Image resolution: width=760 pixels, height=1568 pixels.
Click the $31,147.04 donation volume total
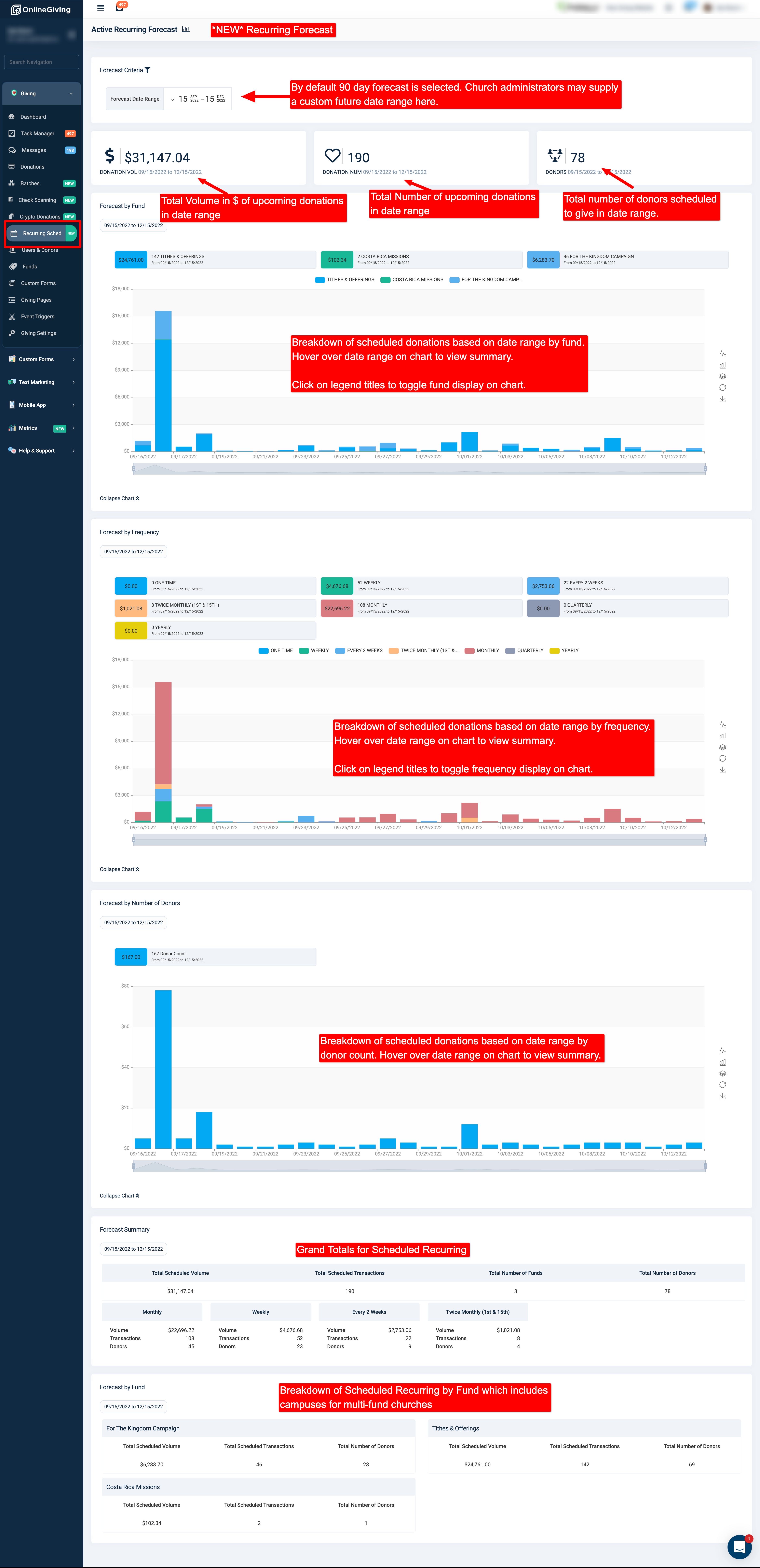pos(157,158)
